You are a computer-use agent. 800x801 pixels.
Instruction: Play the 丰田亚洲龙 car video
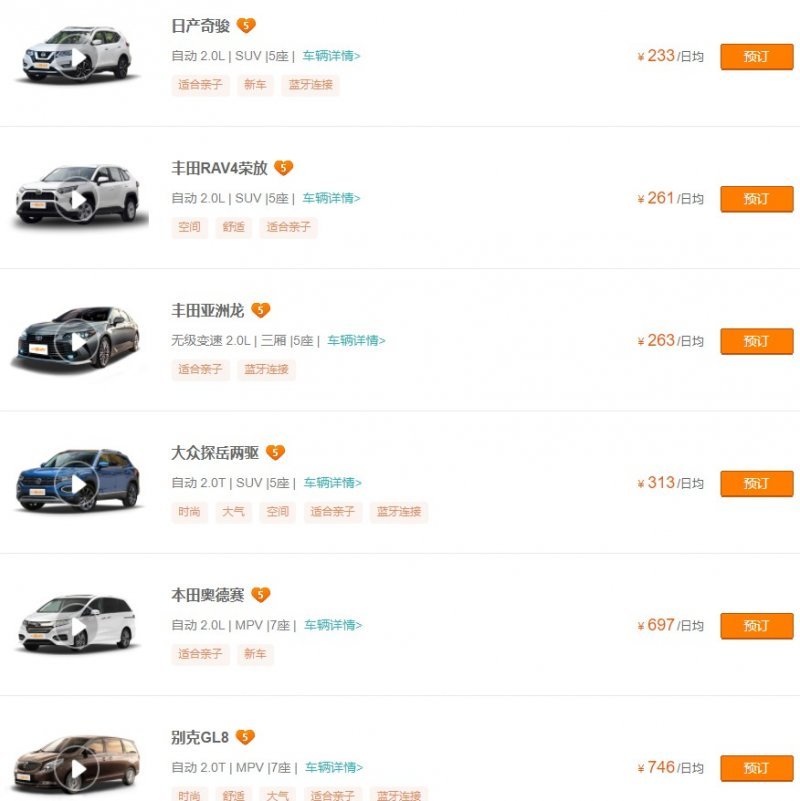pos(77,343)
